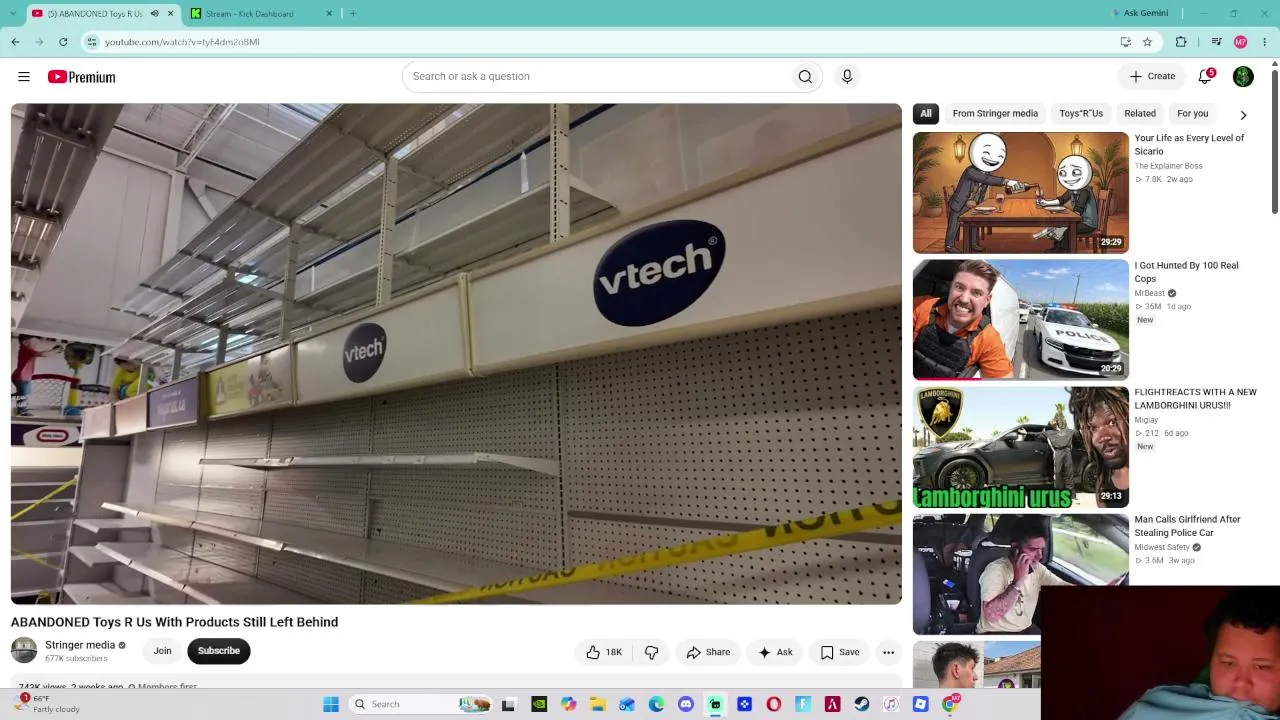Open Chrome three-dot menu
The width and height of the screenshot is (1280, 720).
point(1265,42)
